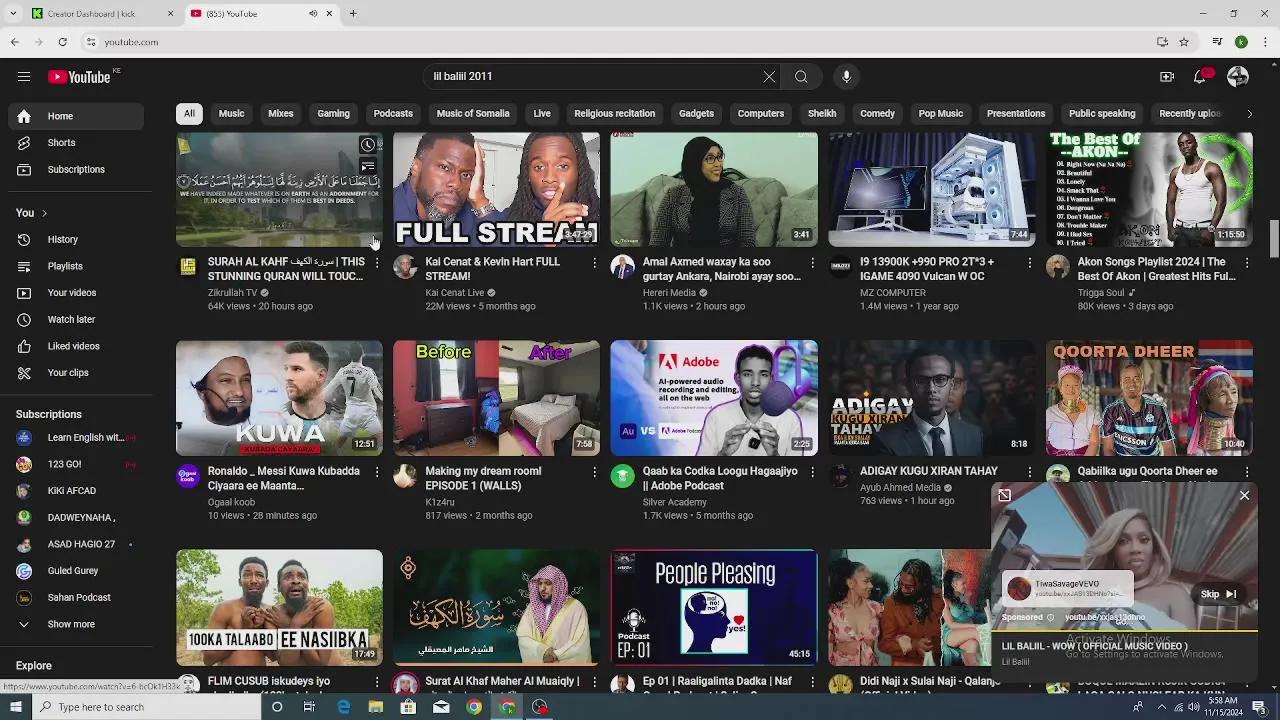Viewport: 1280px width, 720px height.
Task: Play the People Pleasing podcast thumbnail
Action: click(x=714, y=607)
